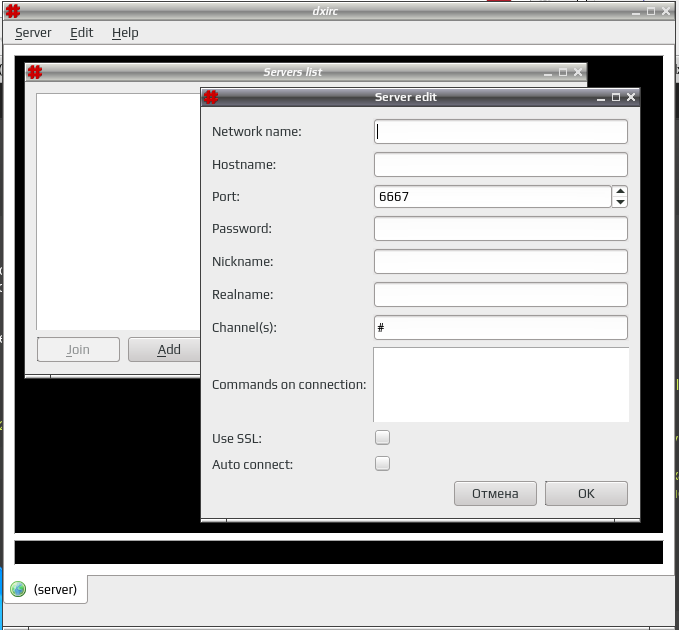
Task: Click the Channel(s) input field
Action: coord(501,327)
